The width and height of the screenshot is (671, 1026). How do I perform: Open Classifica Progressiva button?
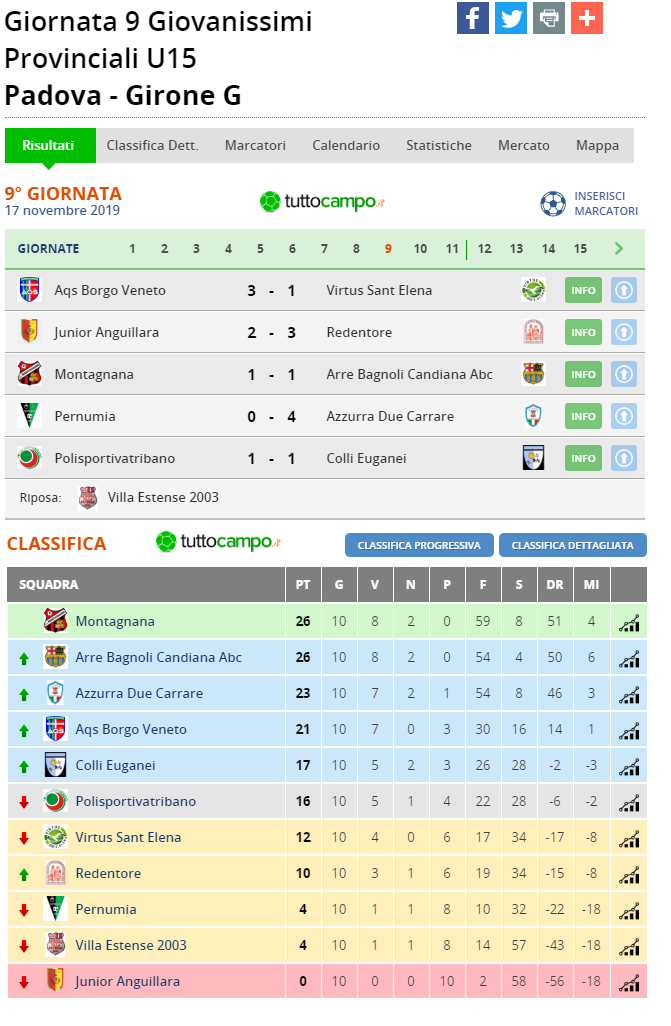tap(419, 545)
